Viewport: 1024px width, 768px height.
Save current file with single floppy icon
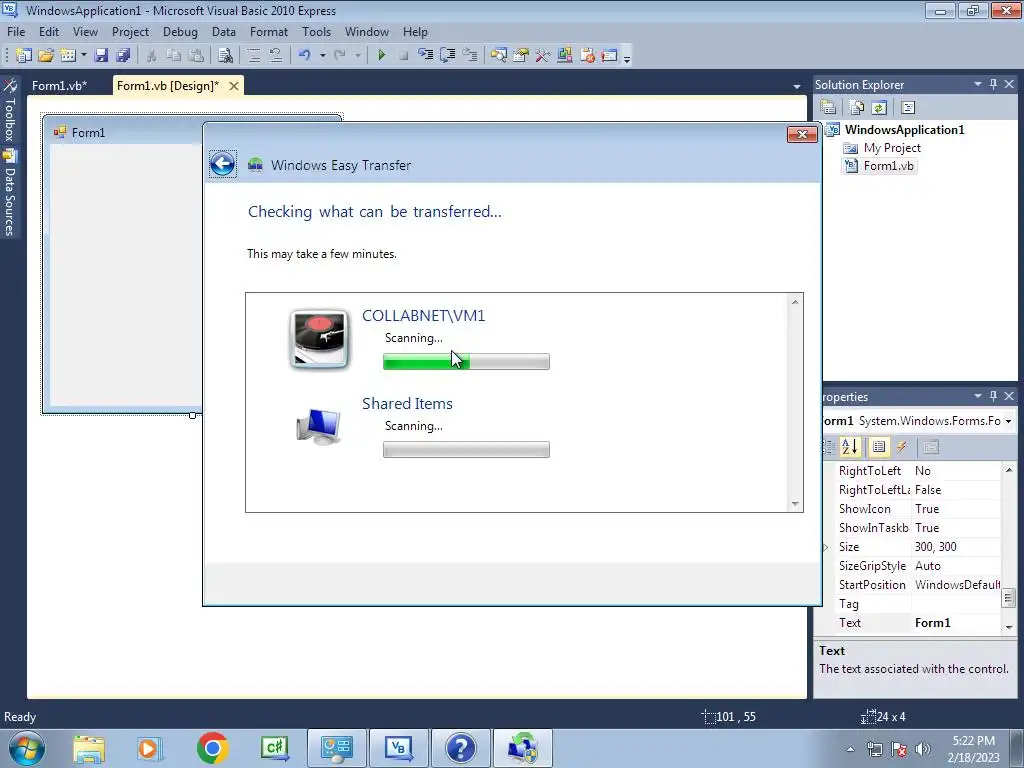click(101, 56)
